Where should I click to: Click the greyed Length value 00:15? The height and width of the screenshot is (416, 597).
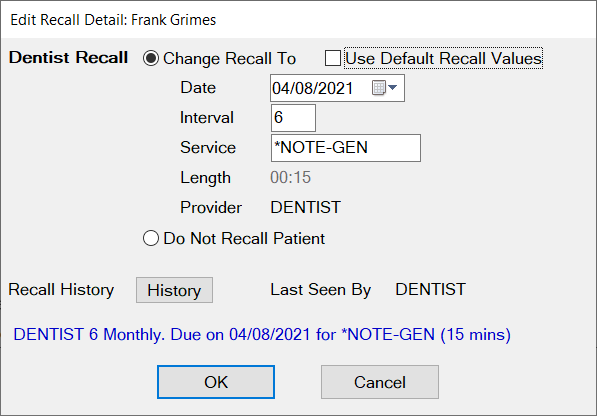[291, 177]
